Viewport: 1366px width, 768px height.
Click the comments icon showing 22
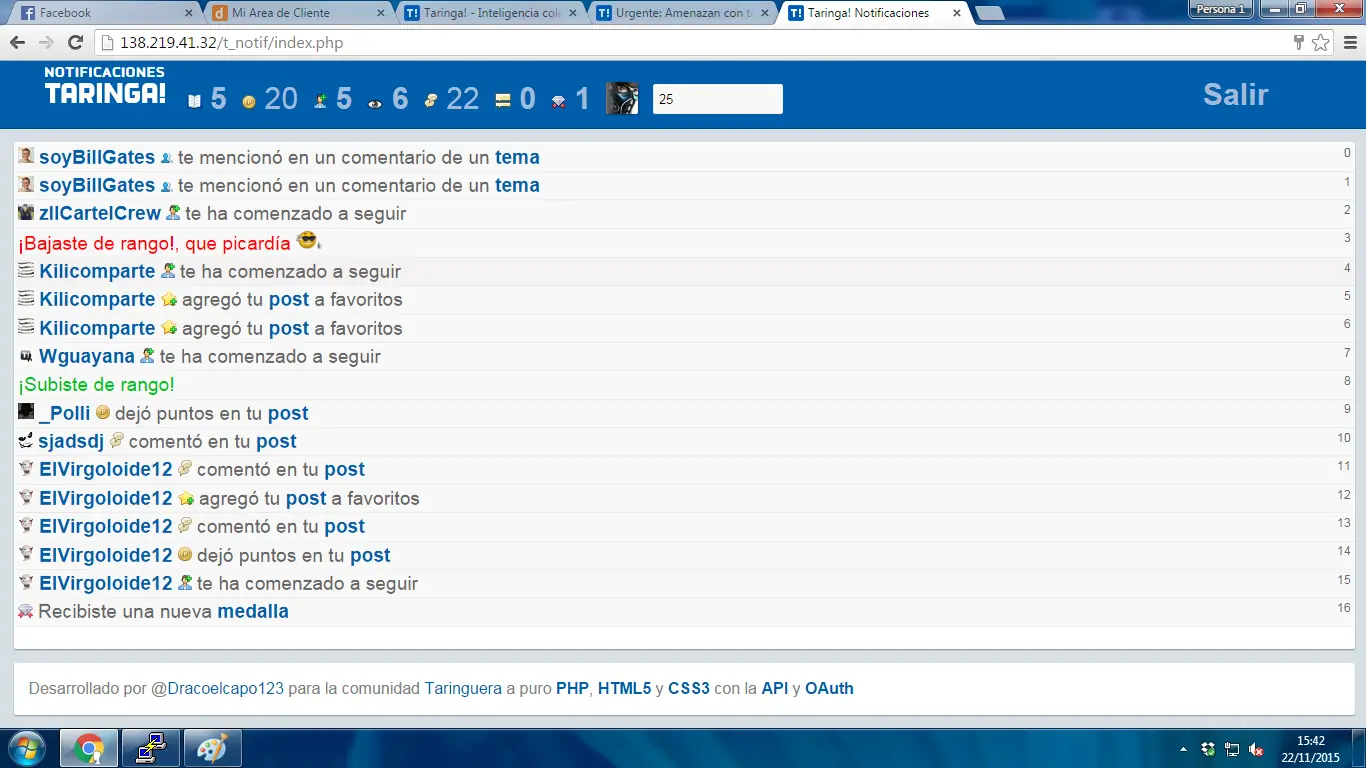430,100
